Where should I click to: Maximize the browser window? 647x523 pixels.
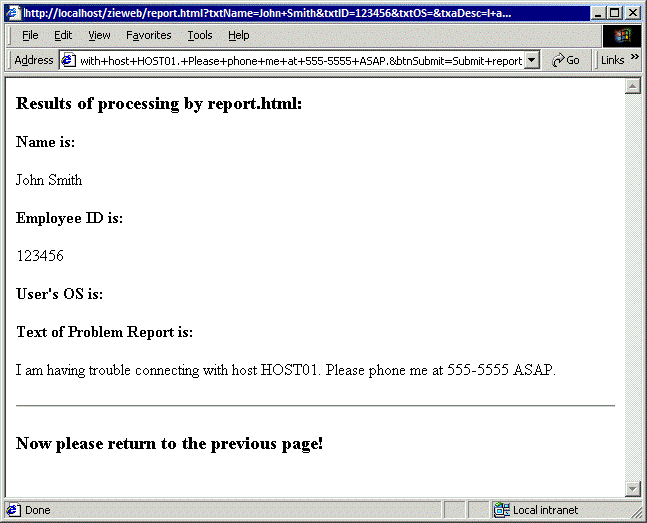(x=614, y=13)
